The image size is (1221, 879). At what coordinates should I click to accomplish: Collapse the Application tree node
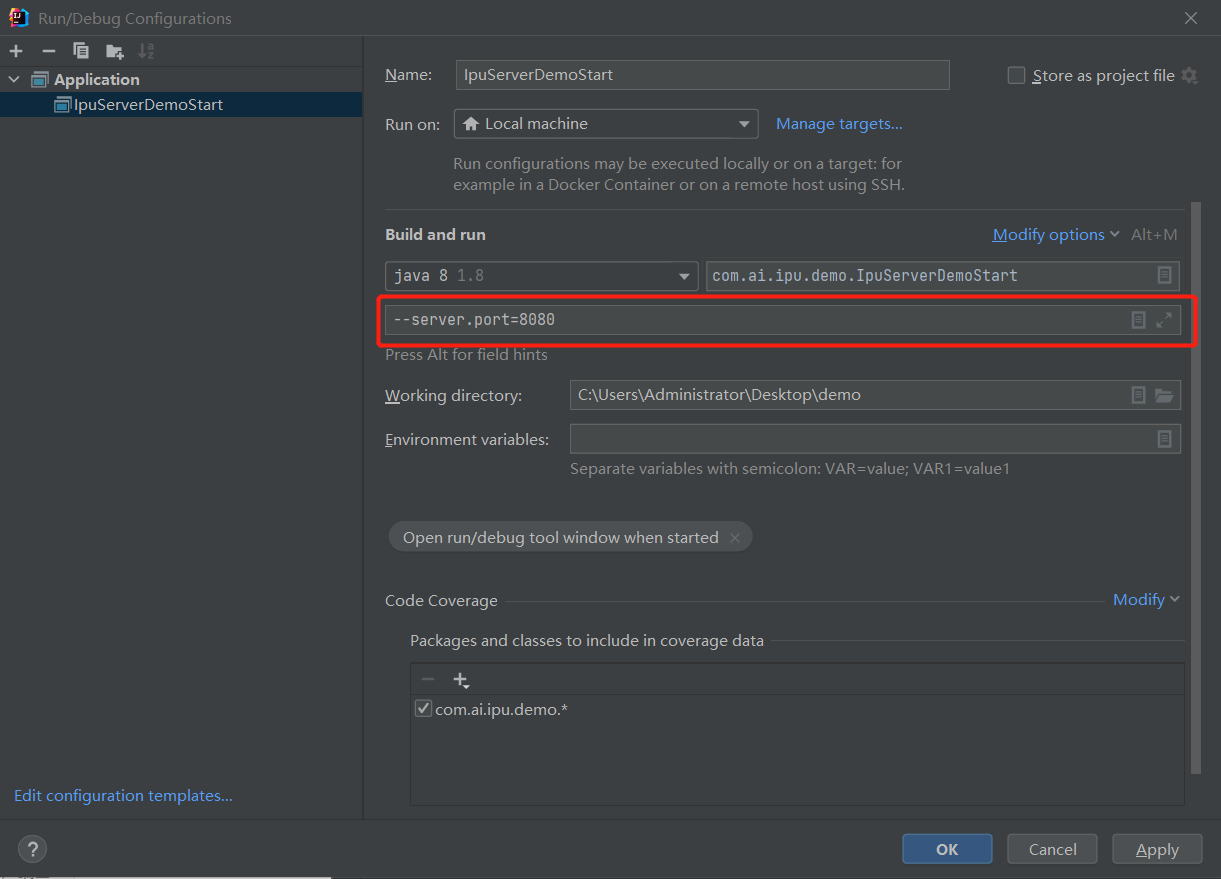click(x=14, y=80)
